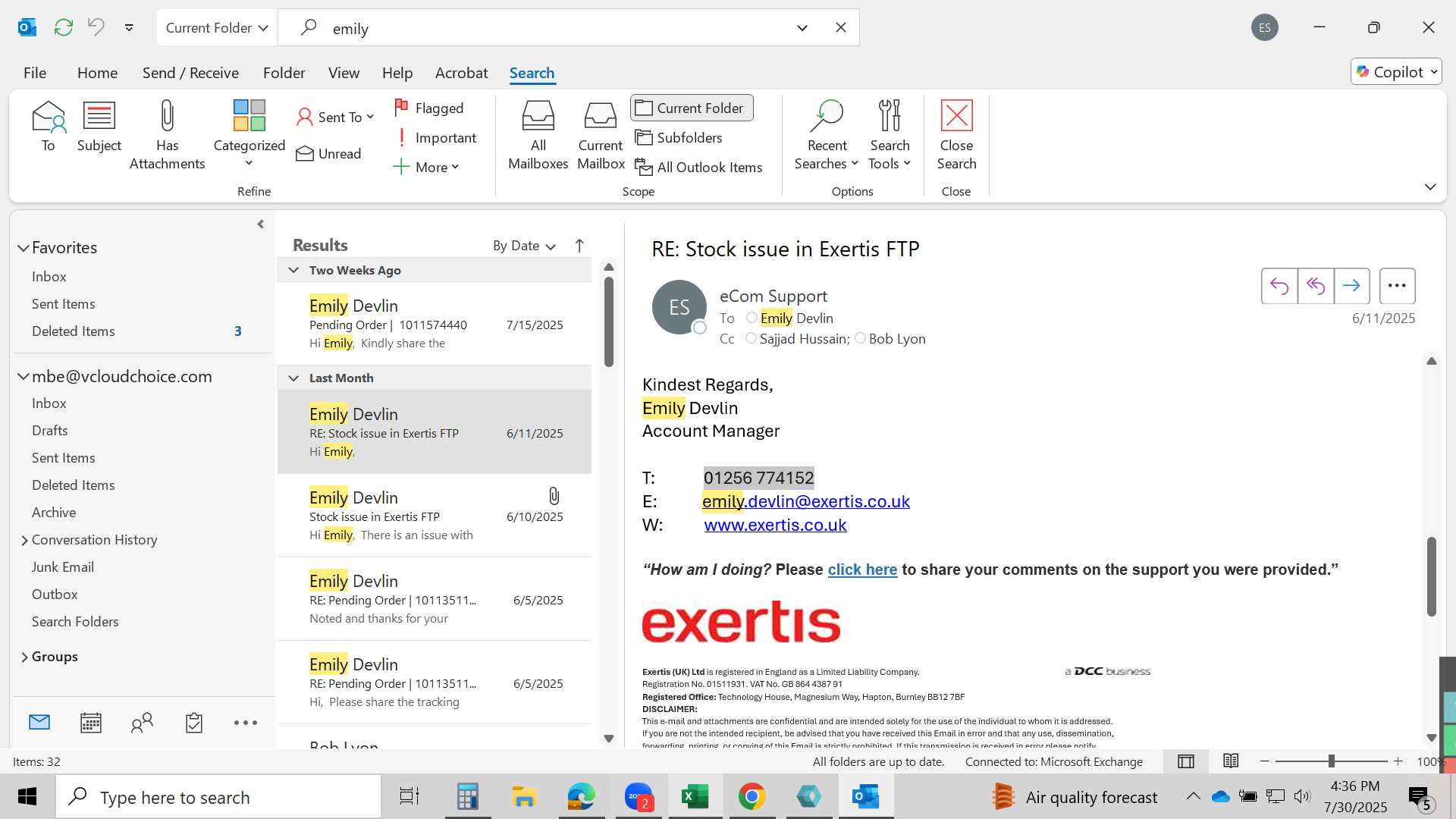The width and height of the screenshot is (1456, 819).
Task: Open Search Tools dropdown
Action: point(890,135)
